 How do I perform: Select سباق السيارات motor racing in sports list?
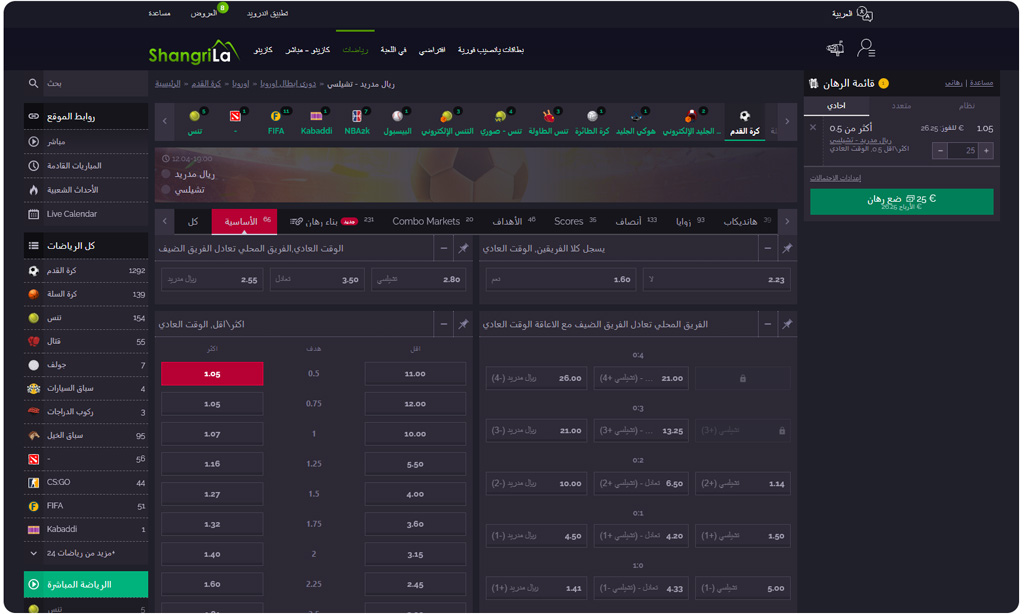point(86,389)
